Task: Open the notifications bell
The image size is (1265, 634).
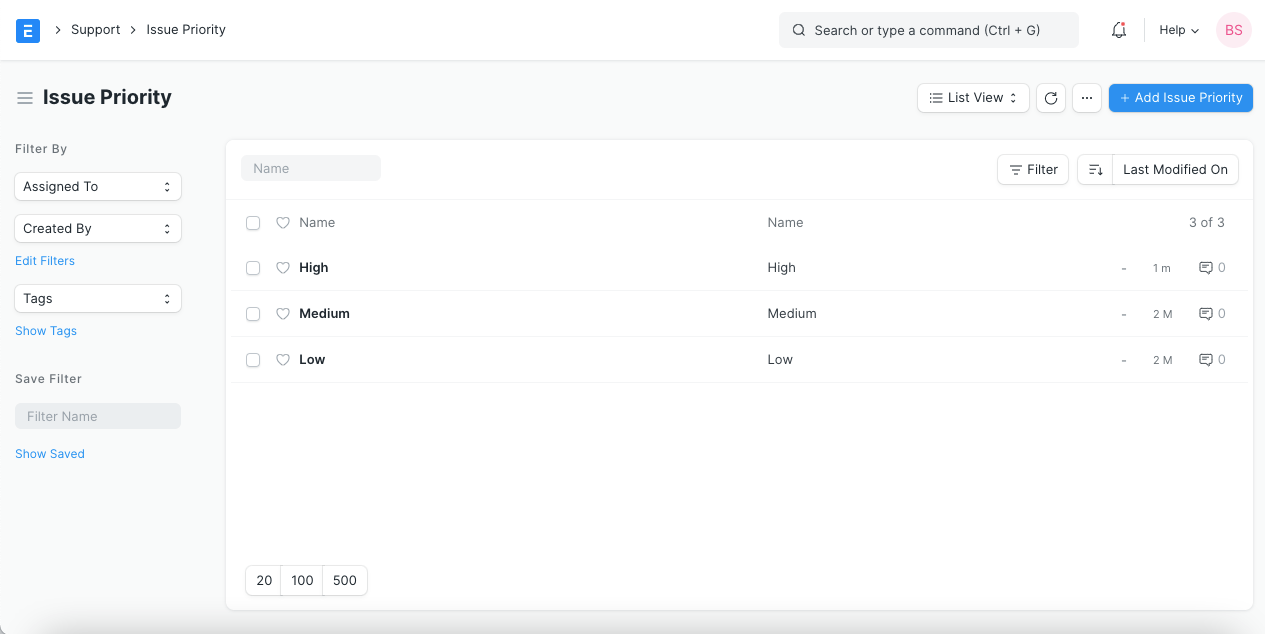Action: click(1119, 30)
